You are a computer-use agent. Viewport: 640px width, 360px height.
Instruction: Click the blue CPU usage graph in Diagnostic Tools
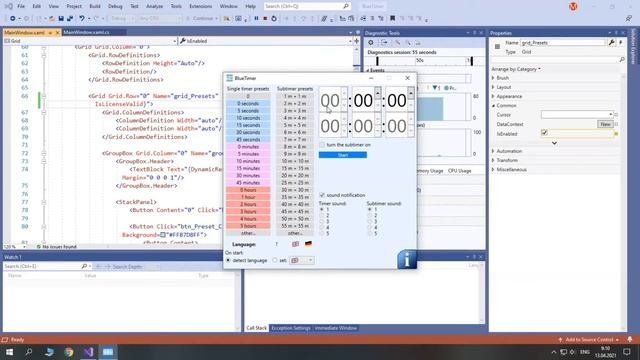(430, 109)
